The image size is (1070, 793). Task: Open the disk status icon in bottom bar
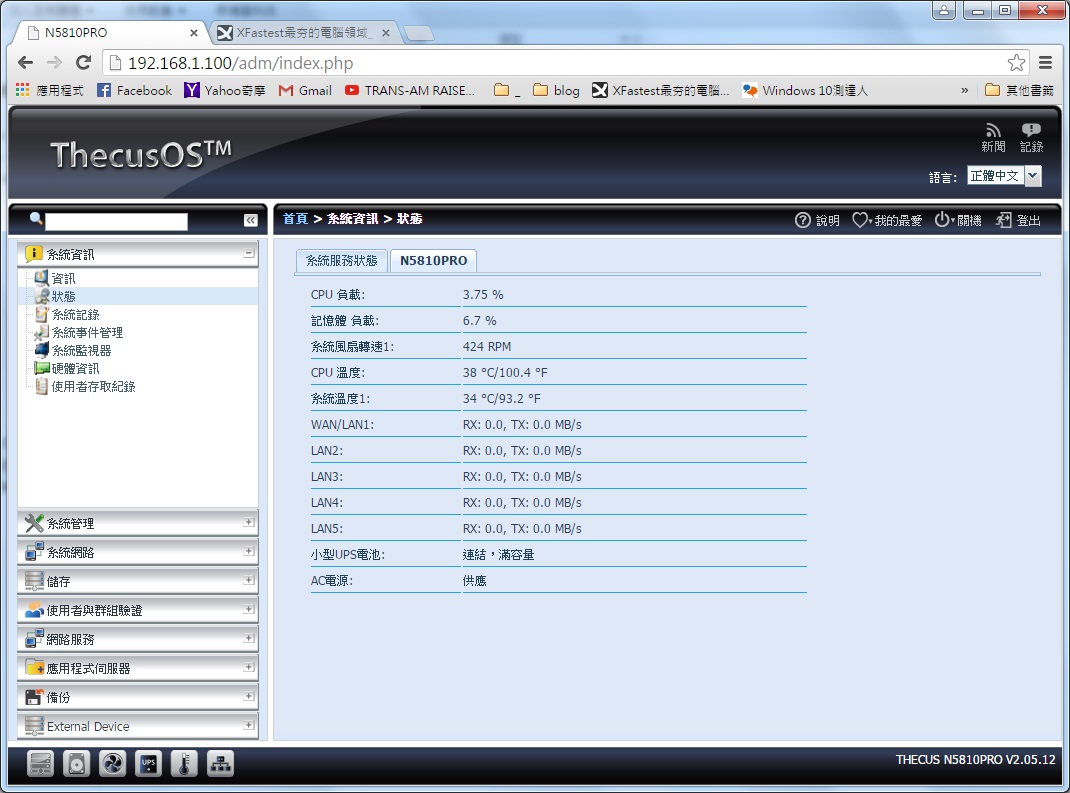[x=40, y=764]
